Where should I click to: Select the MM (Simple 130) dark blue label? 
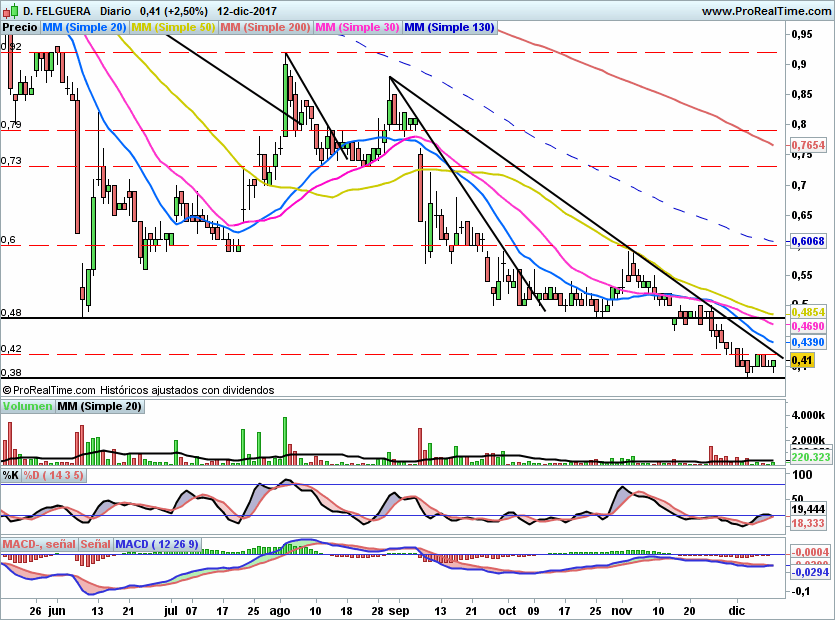click(449, 27)
